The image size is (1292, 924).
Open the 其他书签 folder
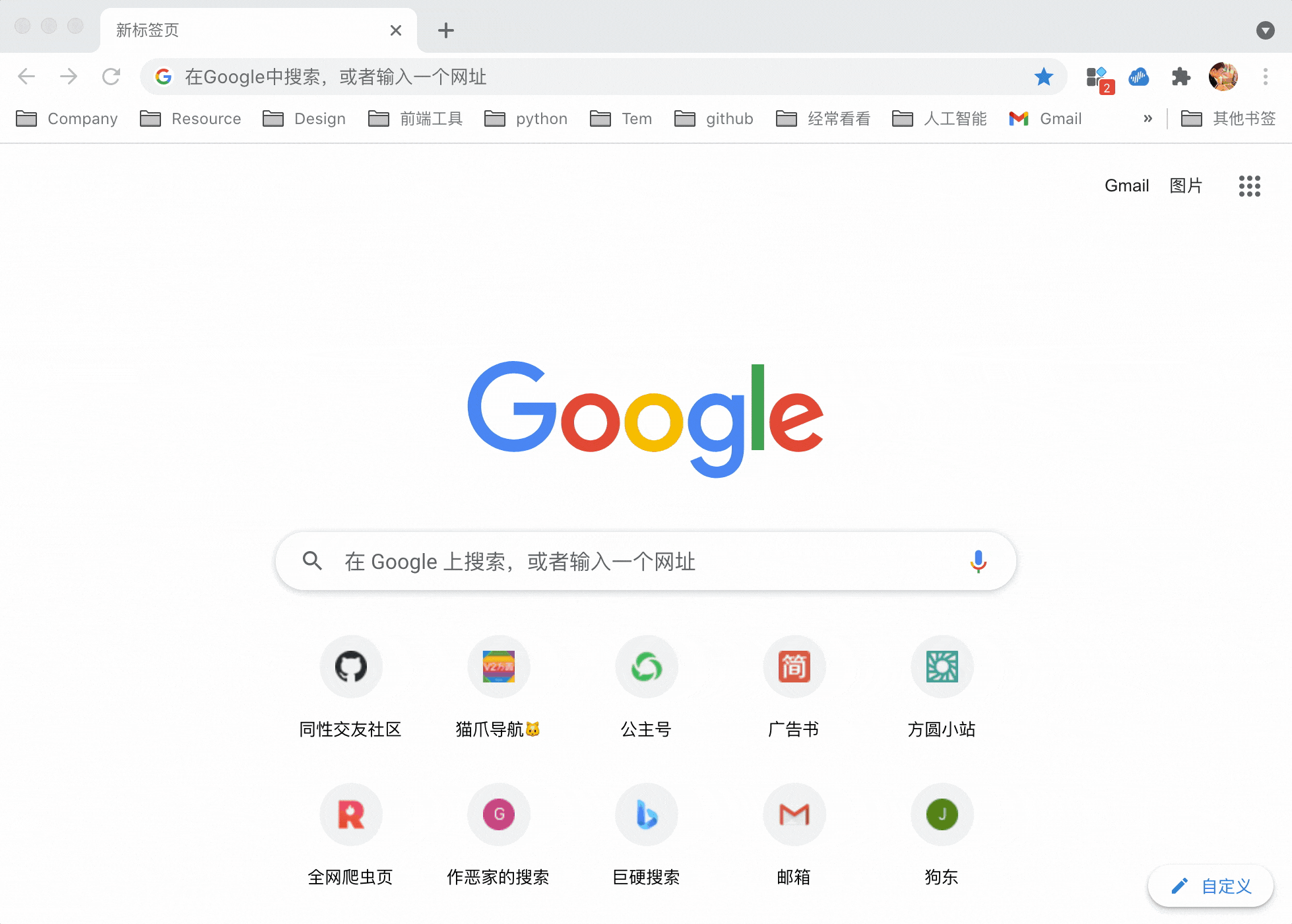tap(1229, 119)
